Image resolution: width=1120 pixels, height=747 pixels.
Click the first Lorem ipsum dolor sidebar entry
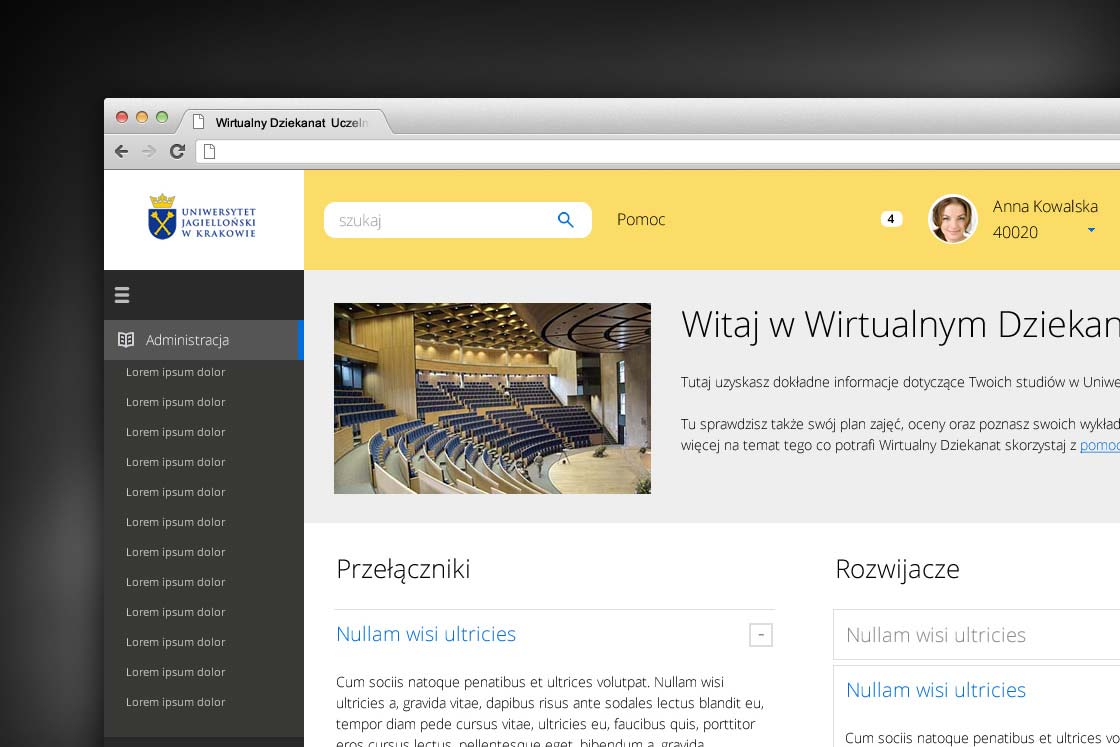pos(176,372)
